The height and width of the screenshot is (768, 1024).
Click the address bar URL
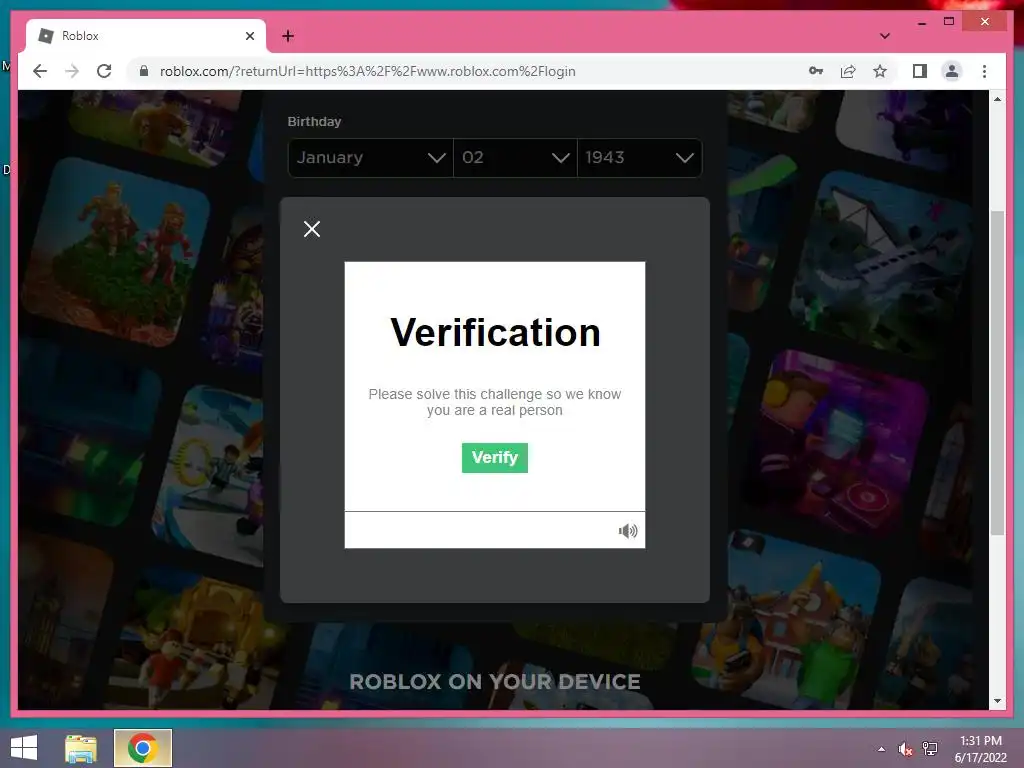[368, 71]
